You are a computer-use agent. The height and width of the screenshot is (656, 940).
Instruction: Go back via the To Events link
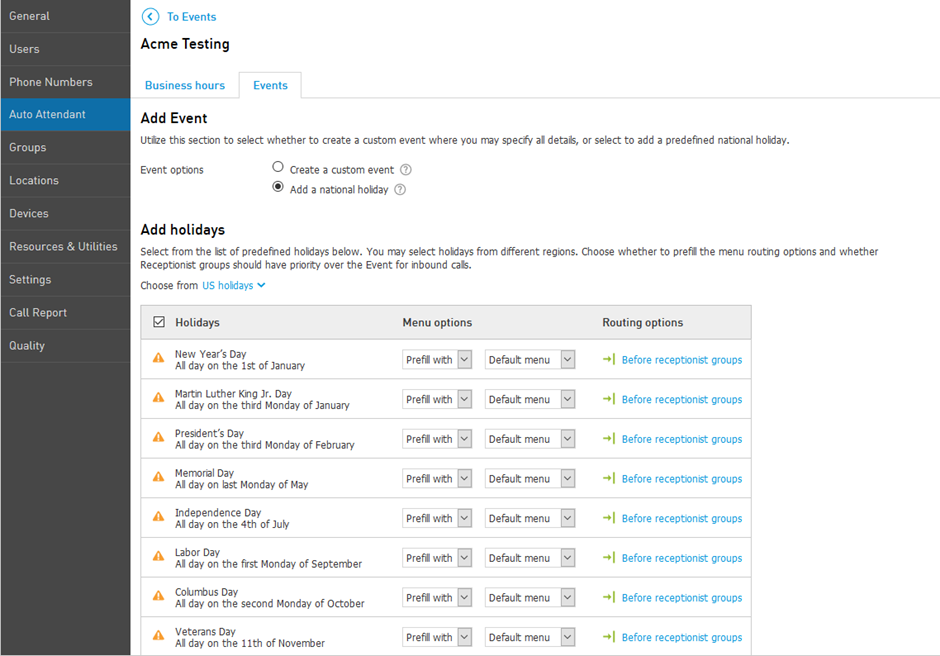coord(191,17)
